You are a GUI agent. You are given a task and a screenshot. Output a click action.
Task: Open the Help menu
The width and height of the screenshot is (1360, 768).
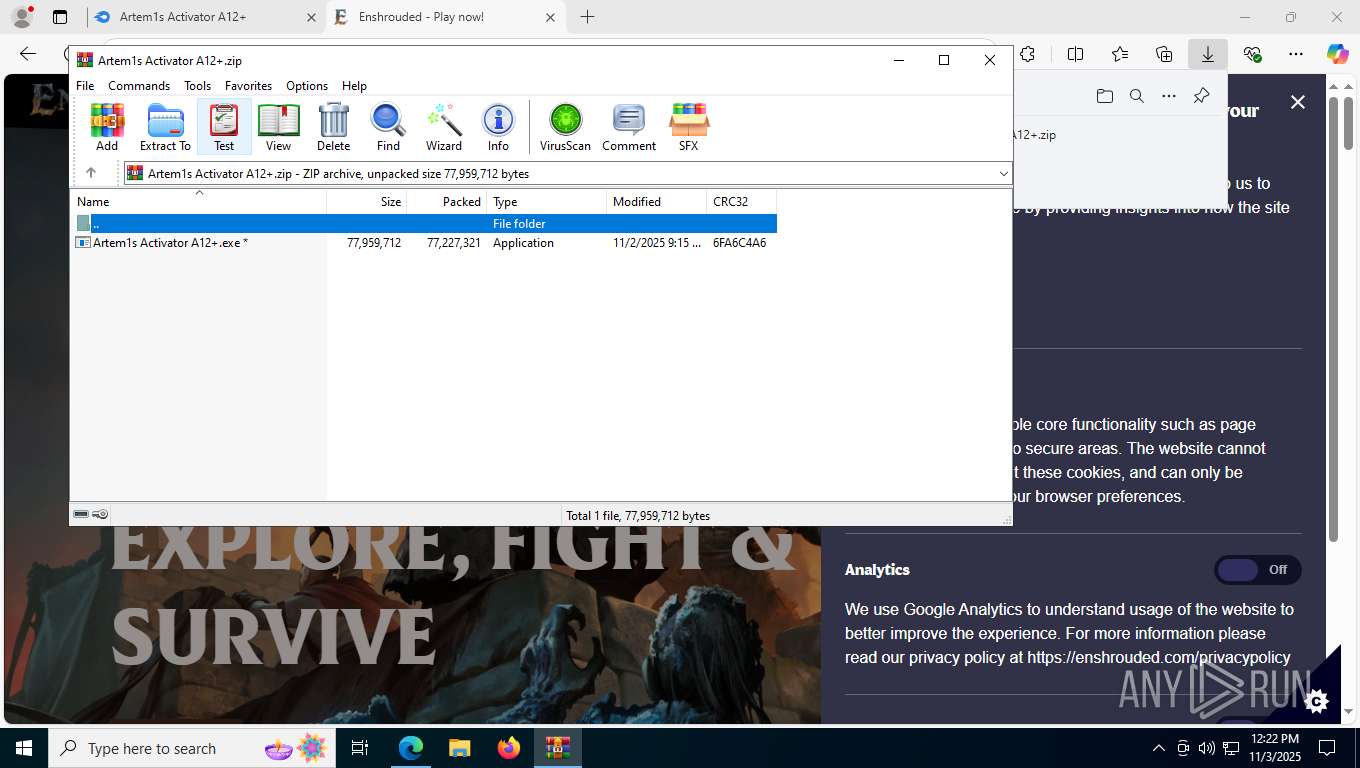pyautogui.click(x=354, y=86)
